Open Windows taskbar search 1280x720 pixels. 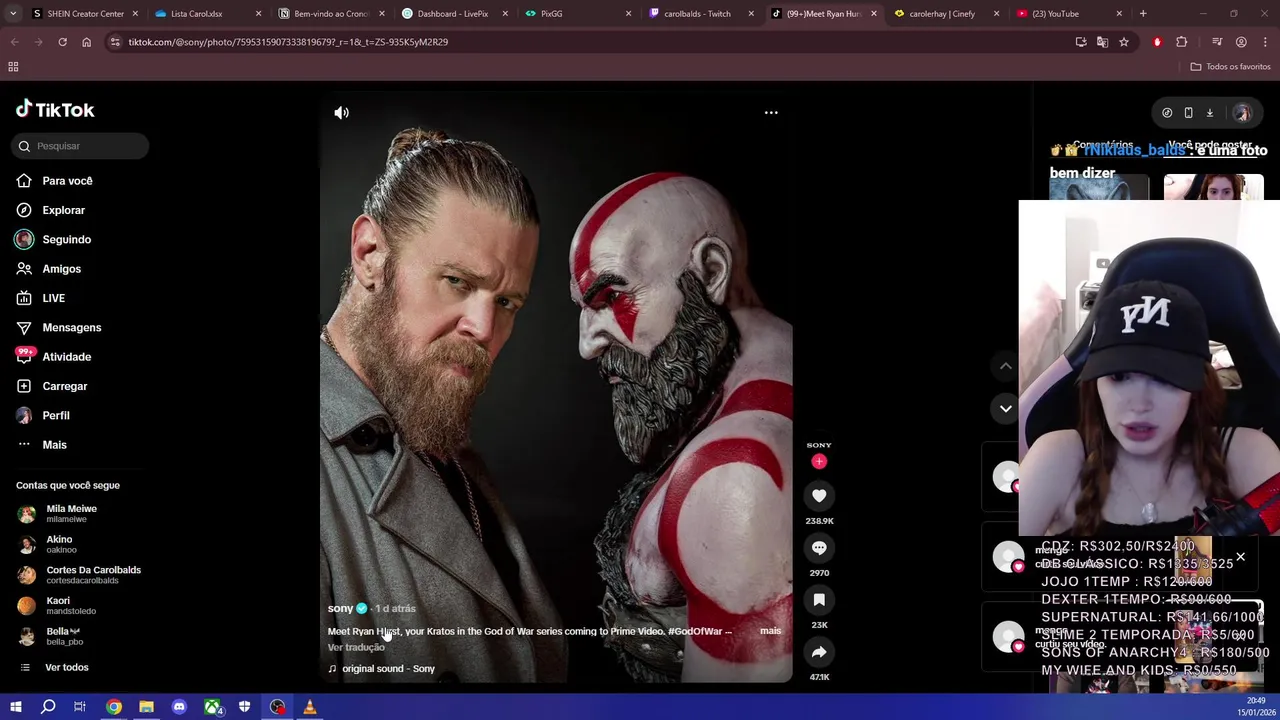point(48,707)
